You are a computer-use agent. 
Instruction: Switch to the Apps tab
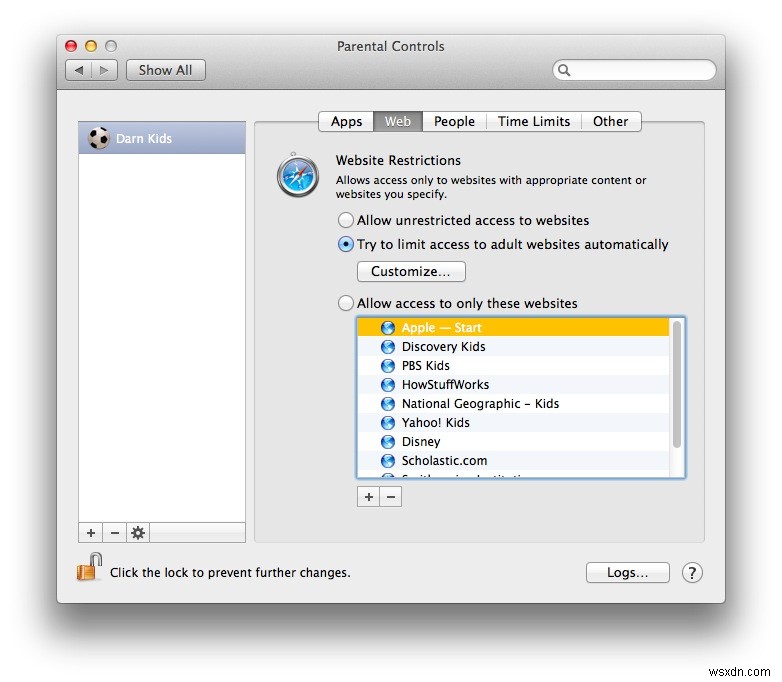(346, 121)
